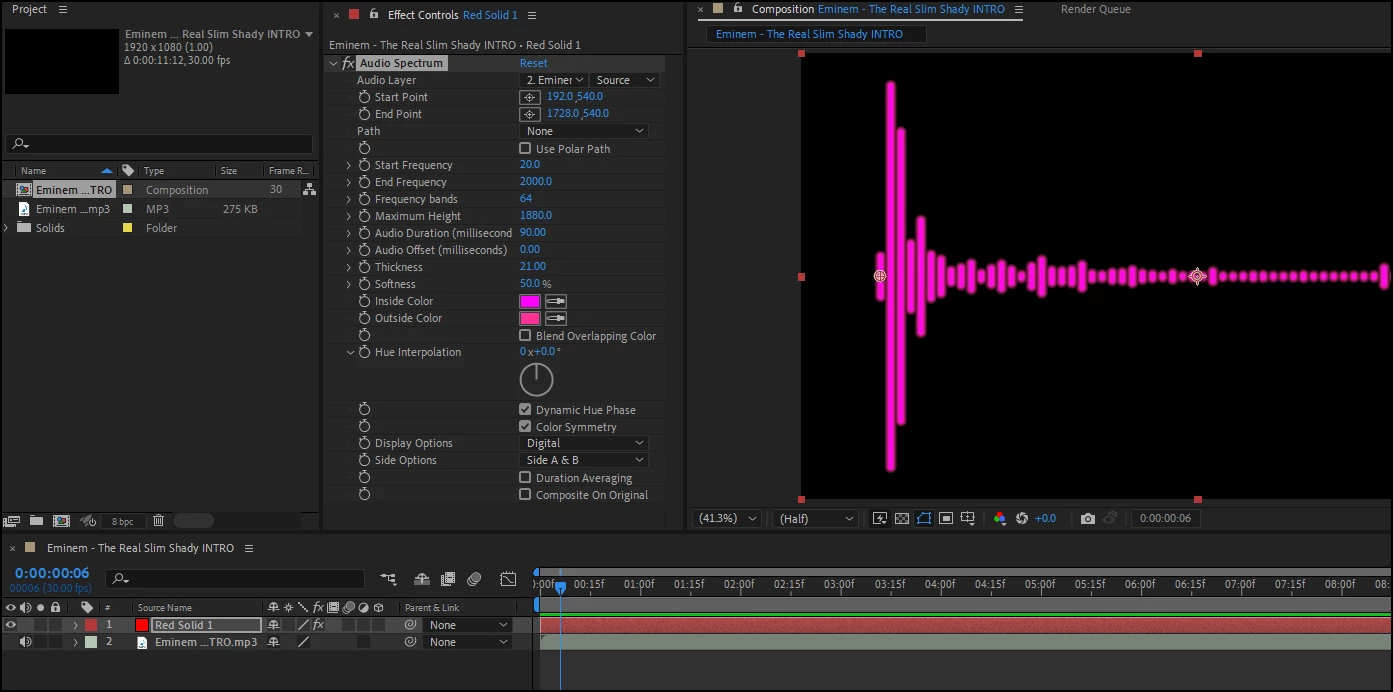Toggle stopwatch for Start Frequency
Screen dimensions: 1393x692
pyautogui.click(x=364, y=165)
